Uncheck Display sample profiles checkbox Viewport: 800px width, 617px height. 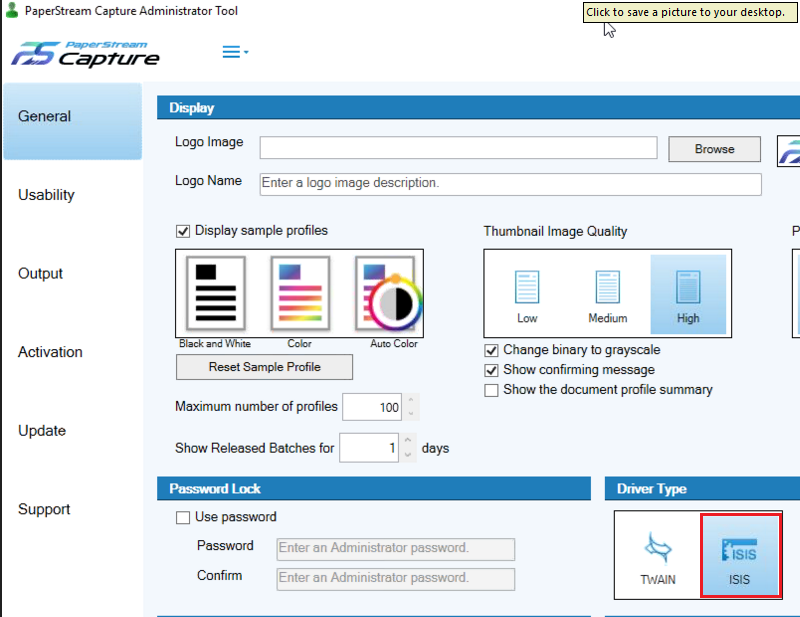tap(183, 231)
